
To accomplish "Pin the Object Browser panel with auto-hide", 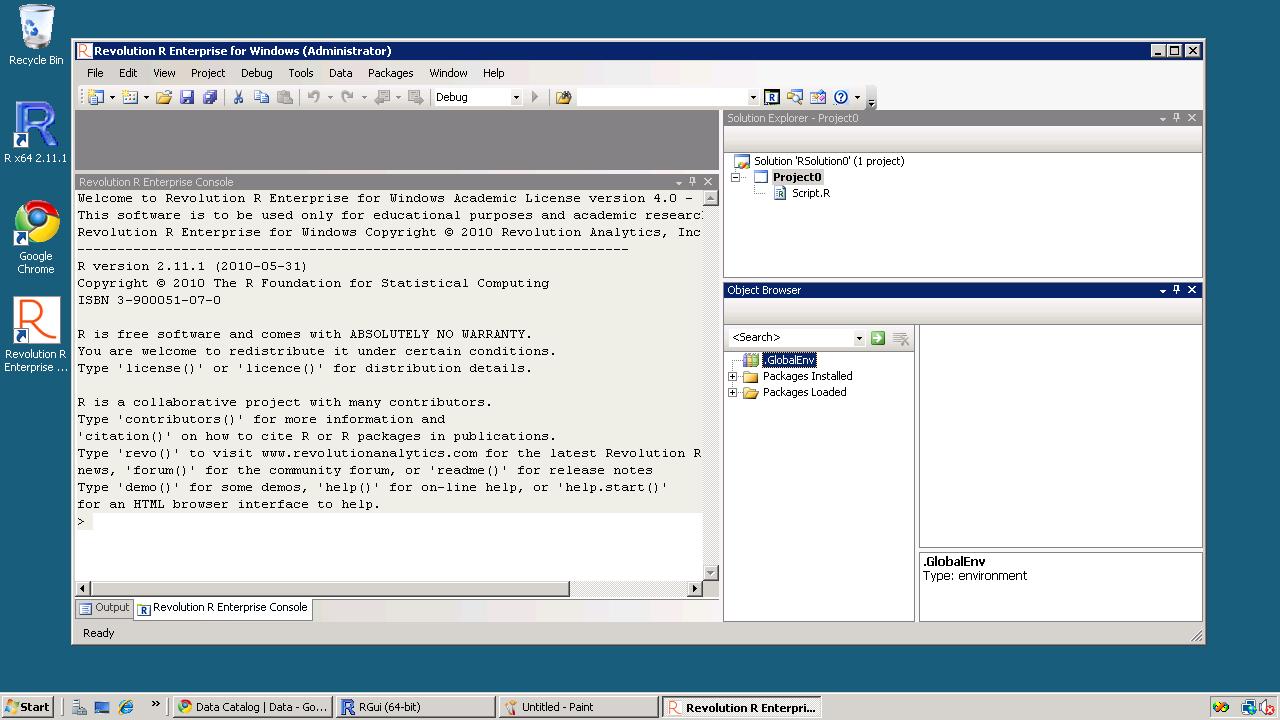I will (x=1177, y=290).
